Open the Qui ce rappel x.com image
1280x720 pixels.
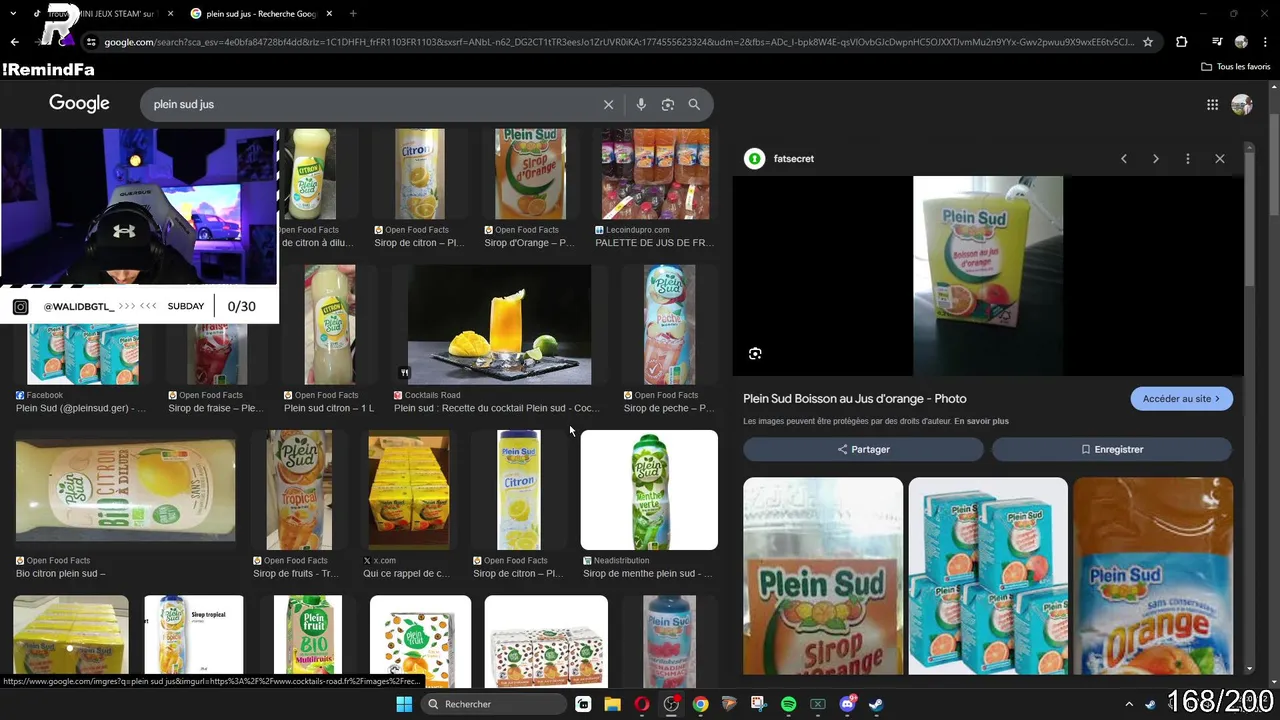coord(409,490)
